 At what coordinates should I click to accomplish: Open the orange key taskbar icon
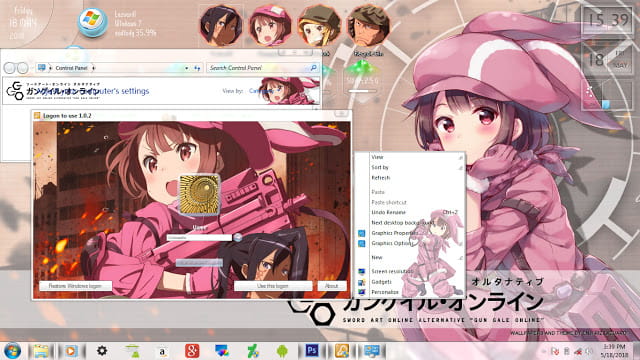[342, 351]
